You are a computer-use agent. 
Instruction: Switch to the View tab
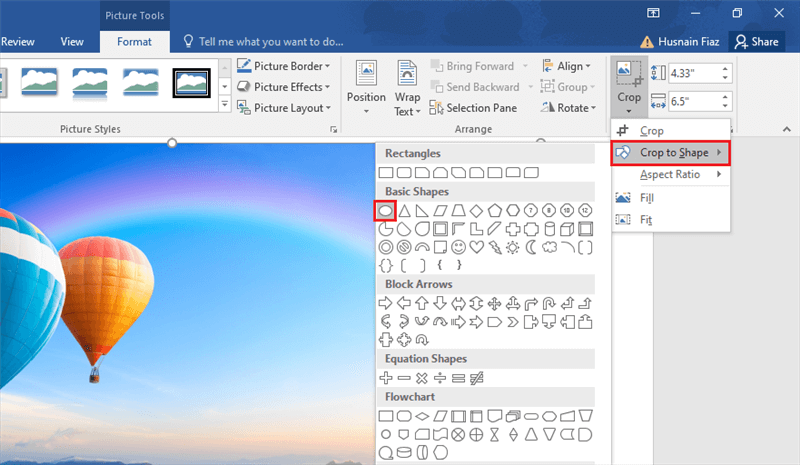[x=72, y=42]
